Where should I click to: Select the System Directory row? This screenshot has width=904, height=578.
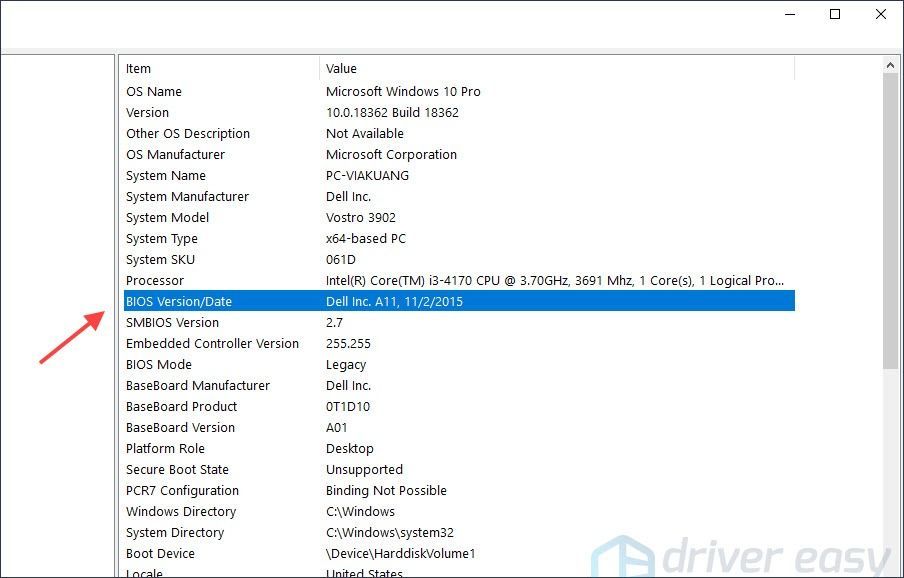point(459,533)
